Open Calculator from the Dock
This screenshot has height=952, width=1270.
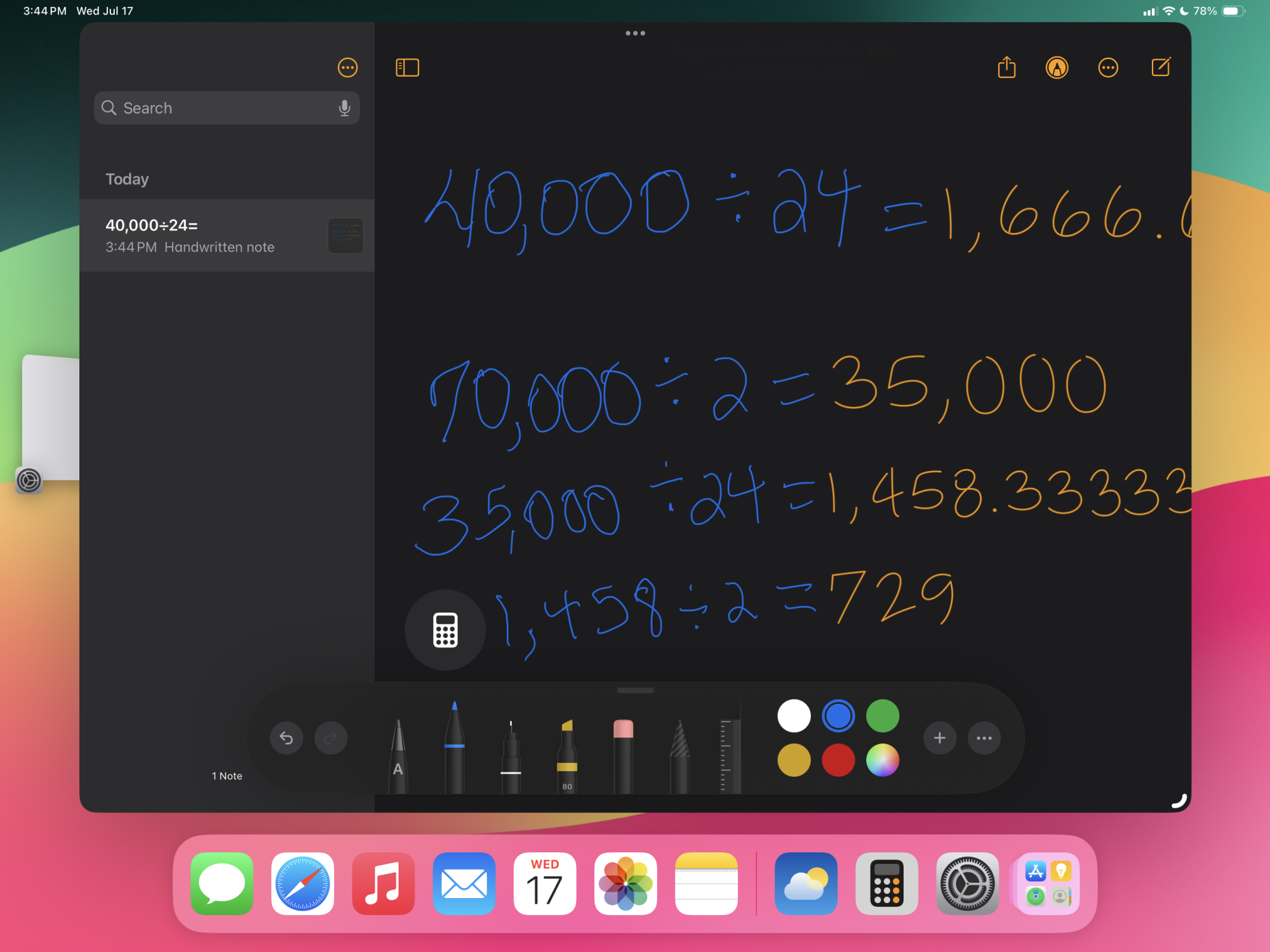click(x=886, y=883)
